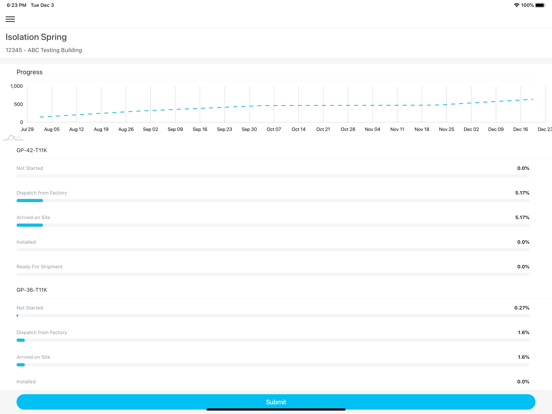
Task: Tap GP-42-T11K Dispatch from Factory 5.17% value
Action: click(x=522, y=193)
